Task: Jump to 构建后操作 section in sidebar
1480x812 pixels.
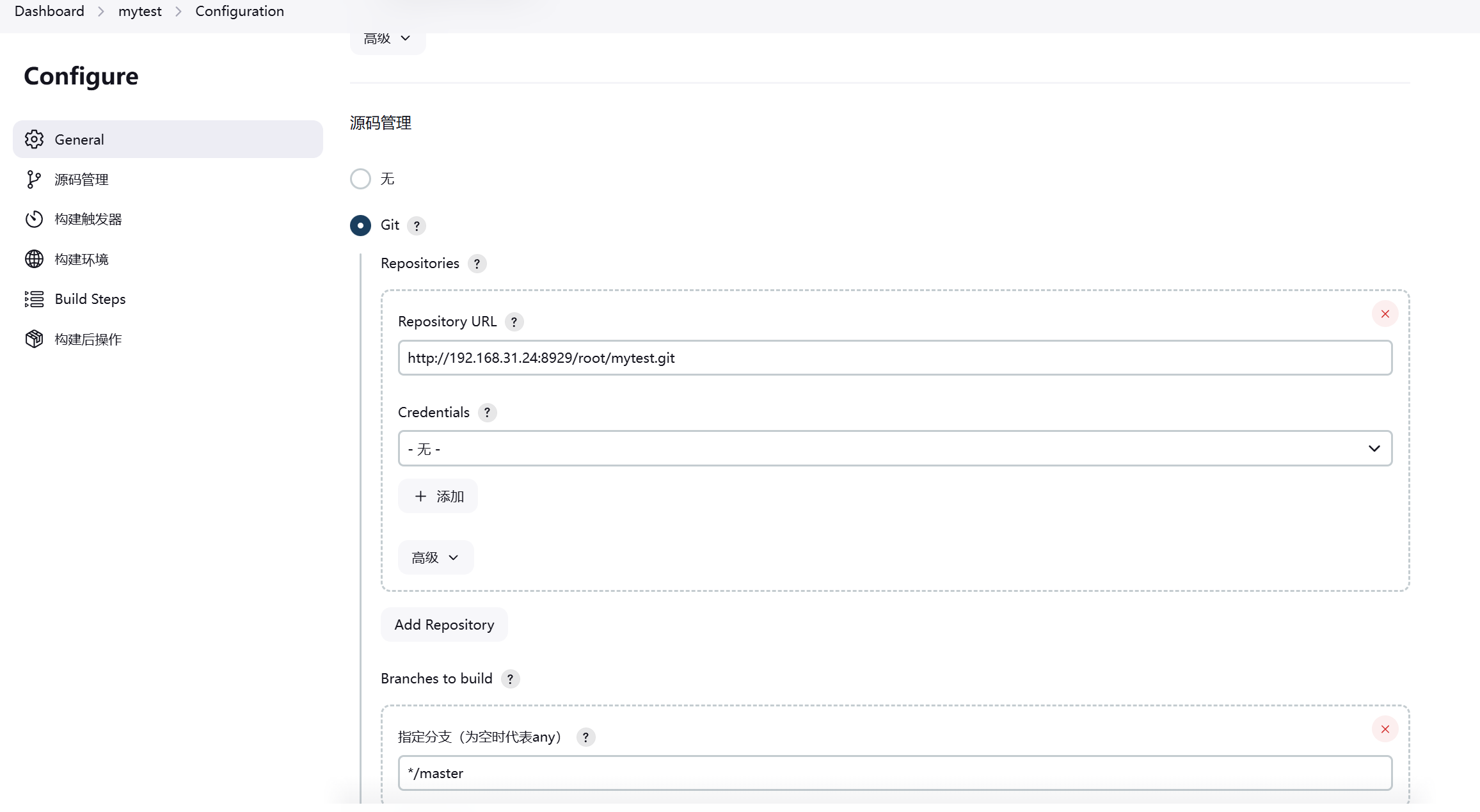Action: [168, 339]
